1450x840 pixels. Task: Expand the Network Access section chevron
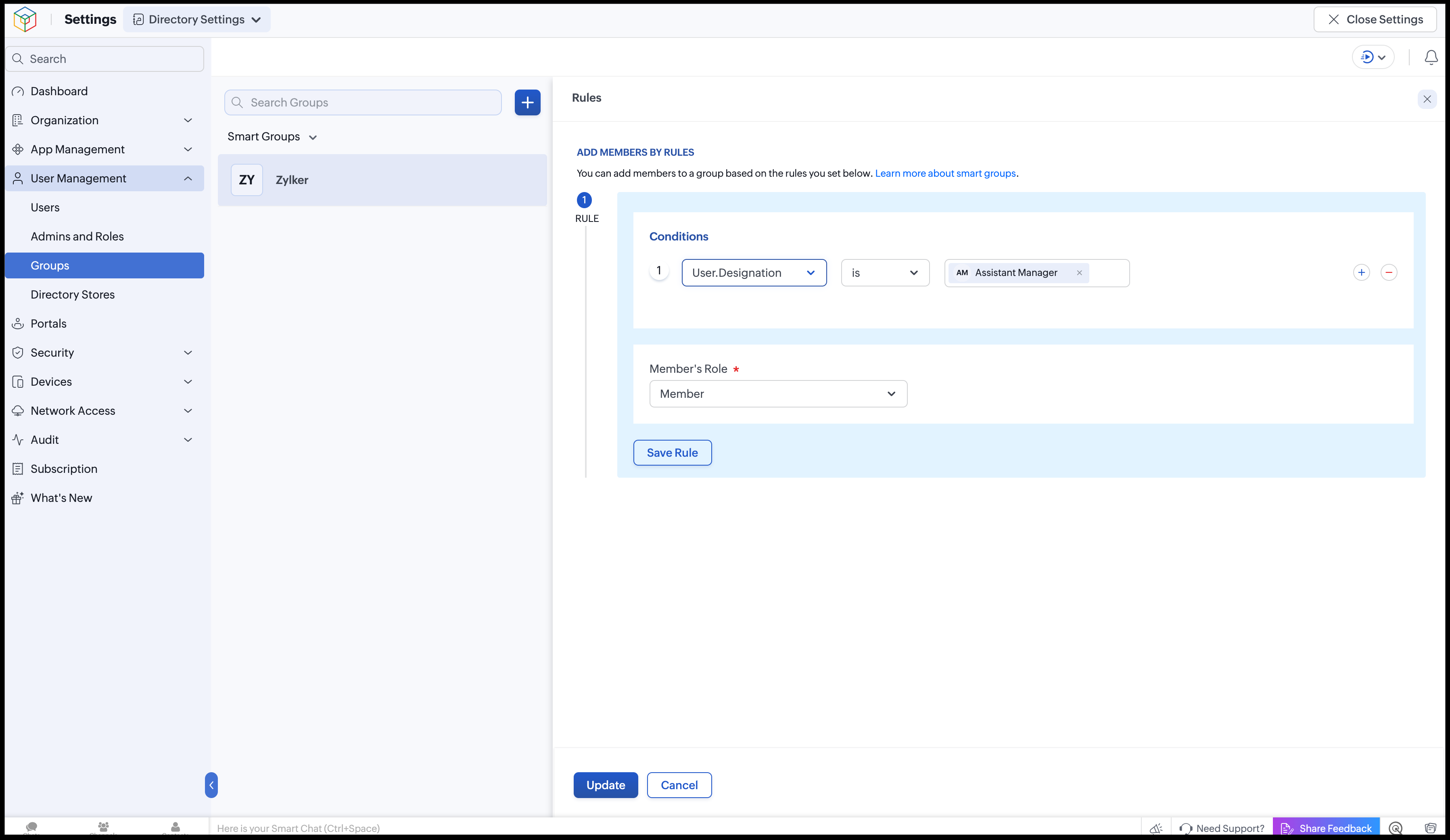point(188,411)
